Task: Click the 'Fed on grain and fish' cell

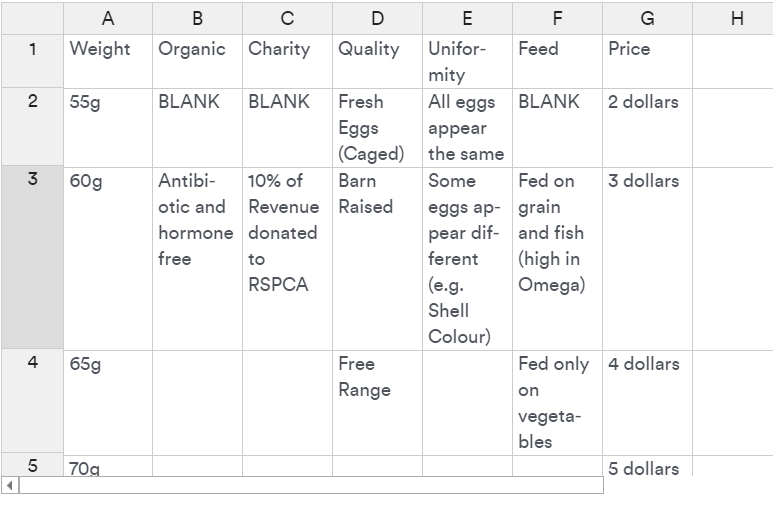Action: (557, 258)
